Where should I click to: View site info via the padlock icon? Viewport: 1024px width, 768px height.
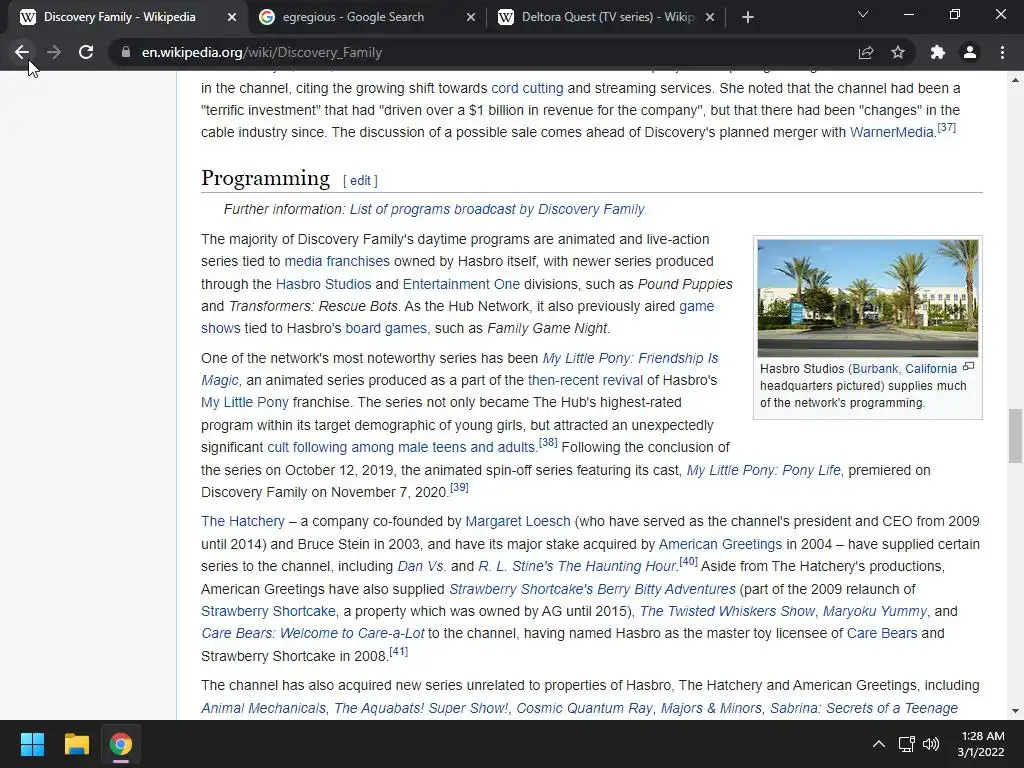[126, 52]
